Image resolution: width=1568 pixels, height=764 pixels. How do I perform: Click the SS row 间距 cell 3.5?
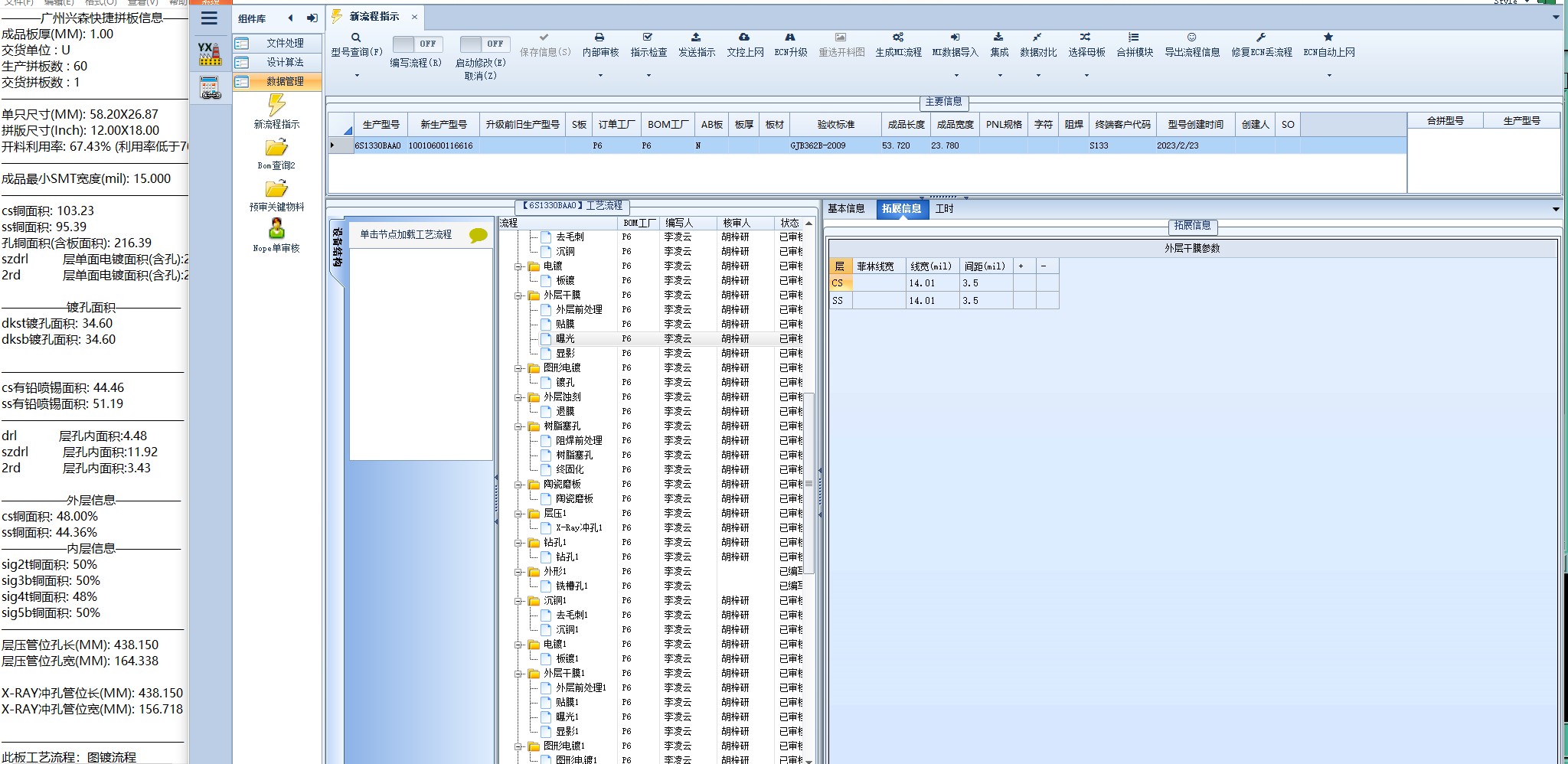pos(986,301)
